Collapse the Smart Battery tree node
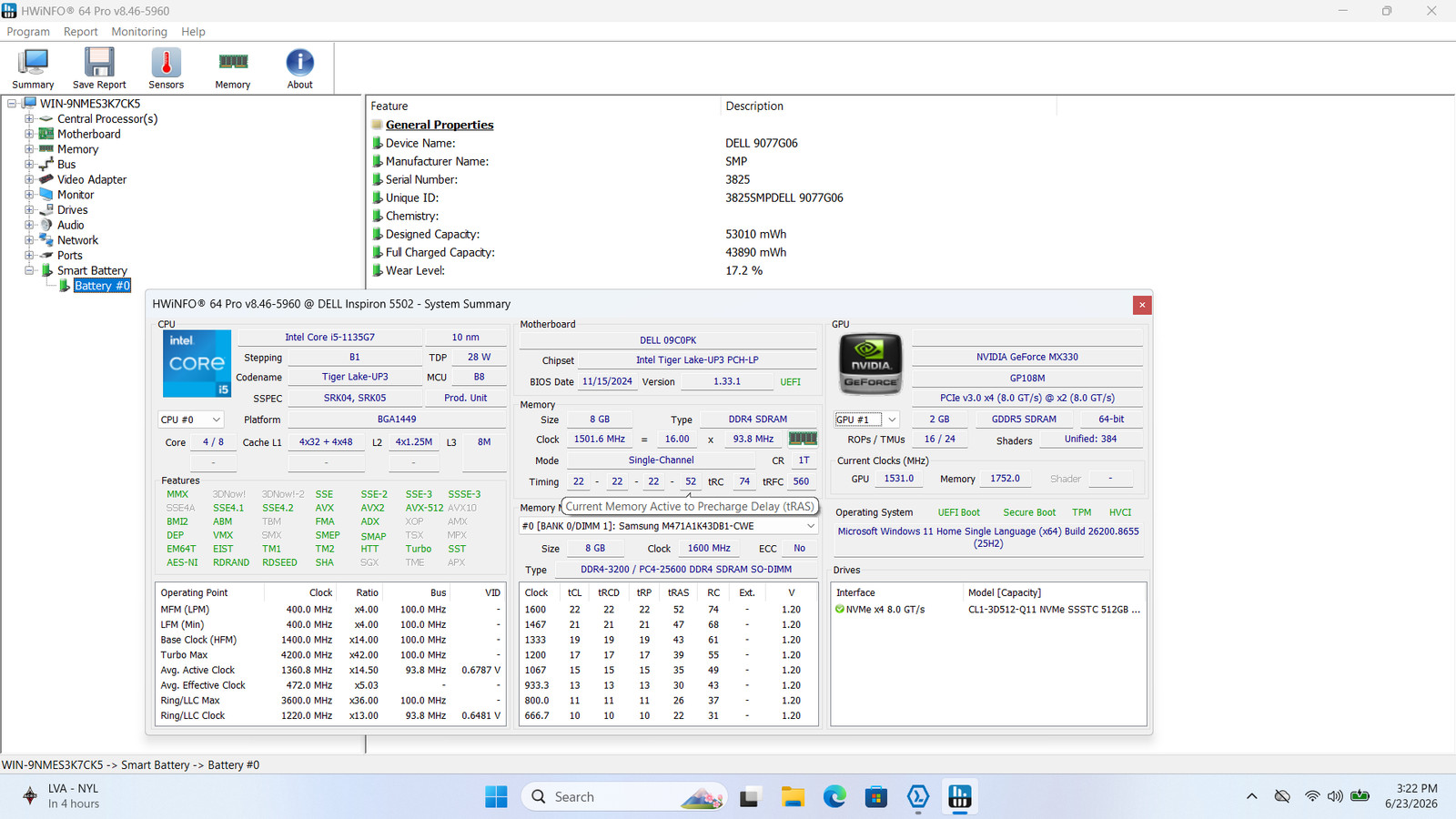 tap(29, 270)
